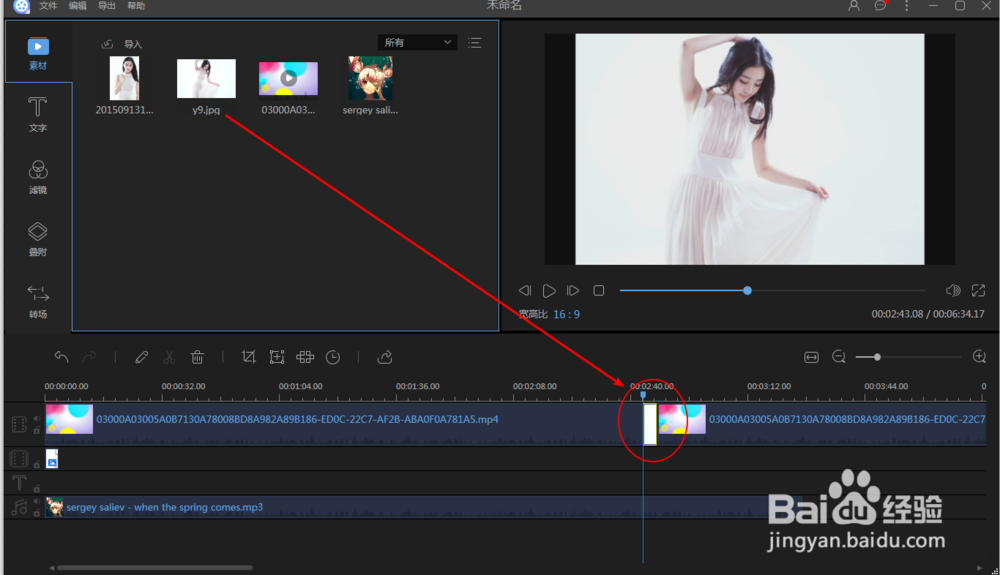Viewport: 1000px width, 575px height.
Task: Click the blue timeline playhead marker
Action: (643, 395)
